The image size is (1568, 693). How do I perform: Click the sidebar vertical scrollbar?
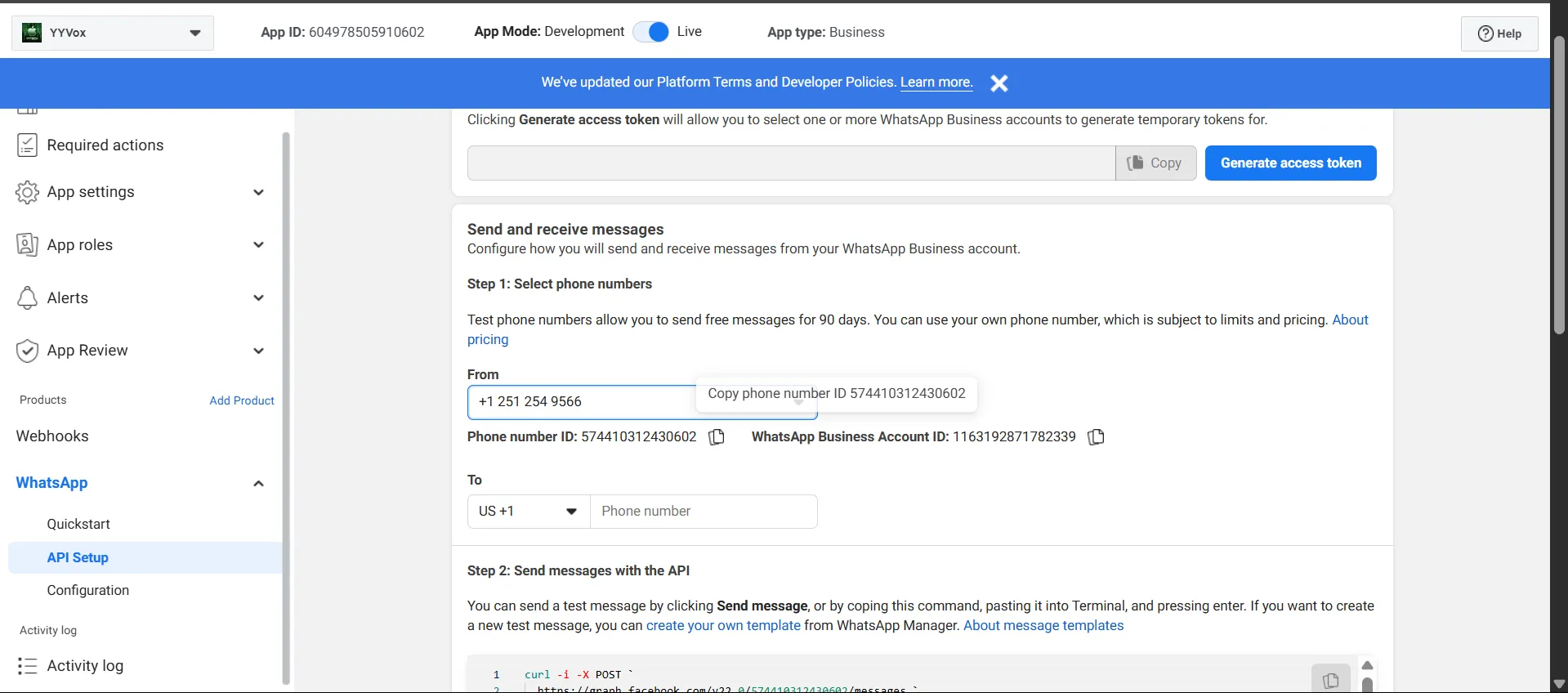tap(286, 407)
